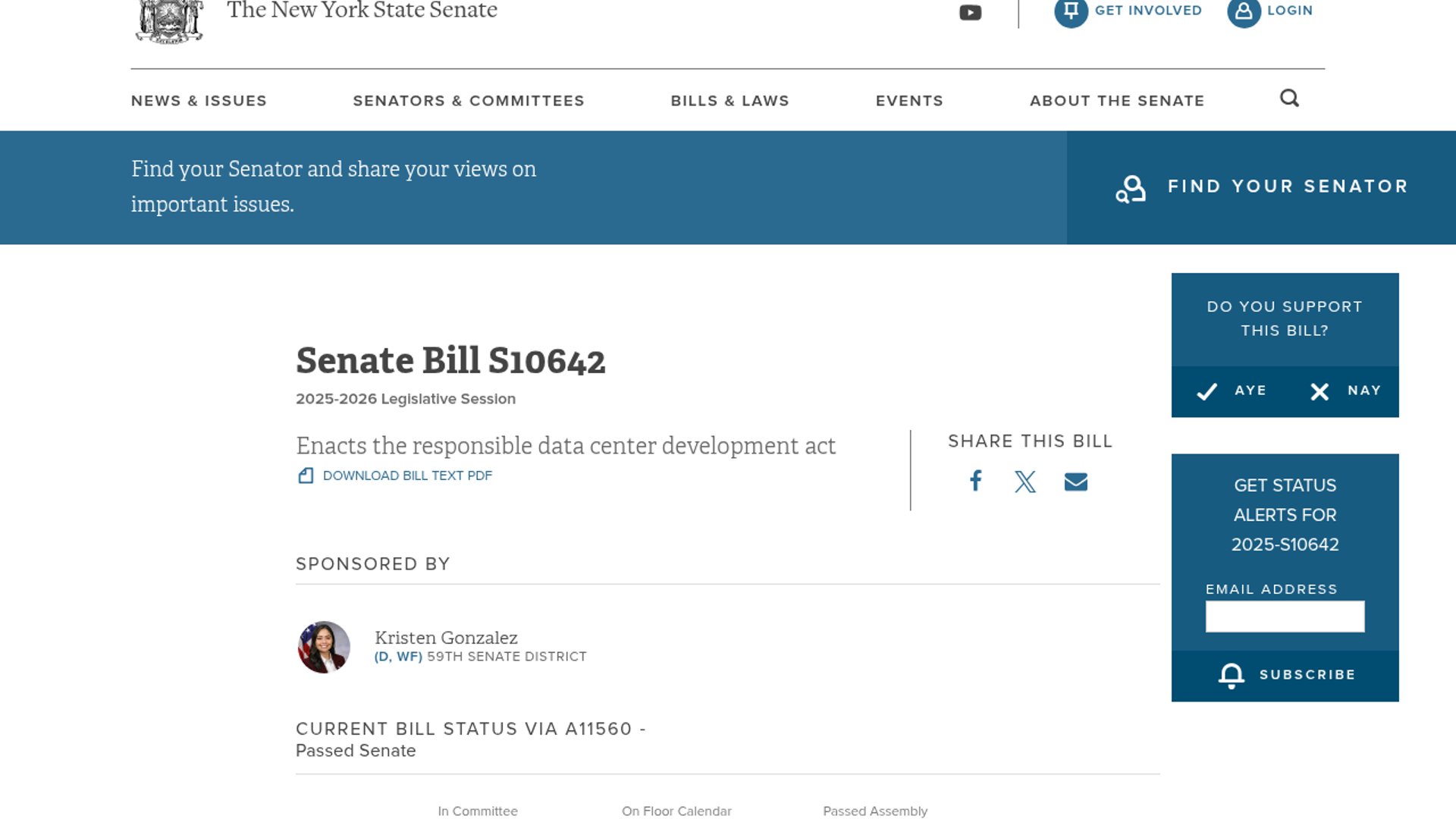Screen dimensions: 1456x819
Task: Click the Login user icon
Action: point(1244,12)
